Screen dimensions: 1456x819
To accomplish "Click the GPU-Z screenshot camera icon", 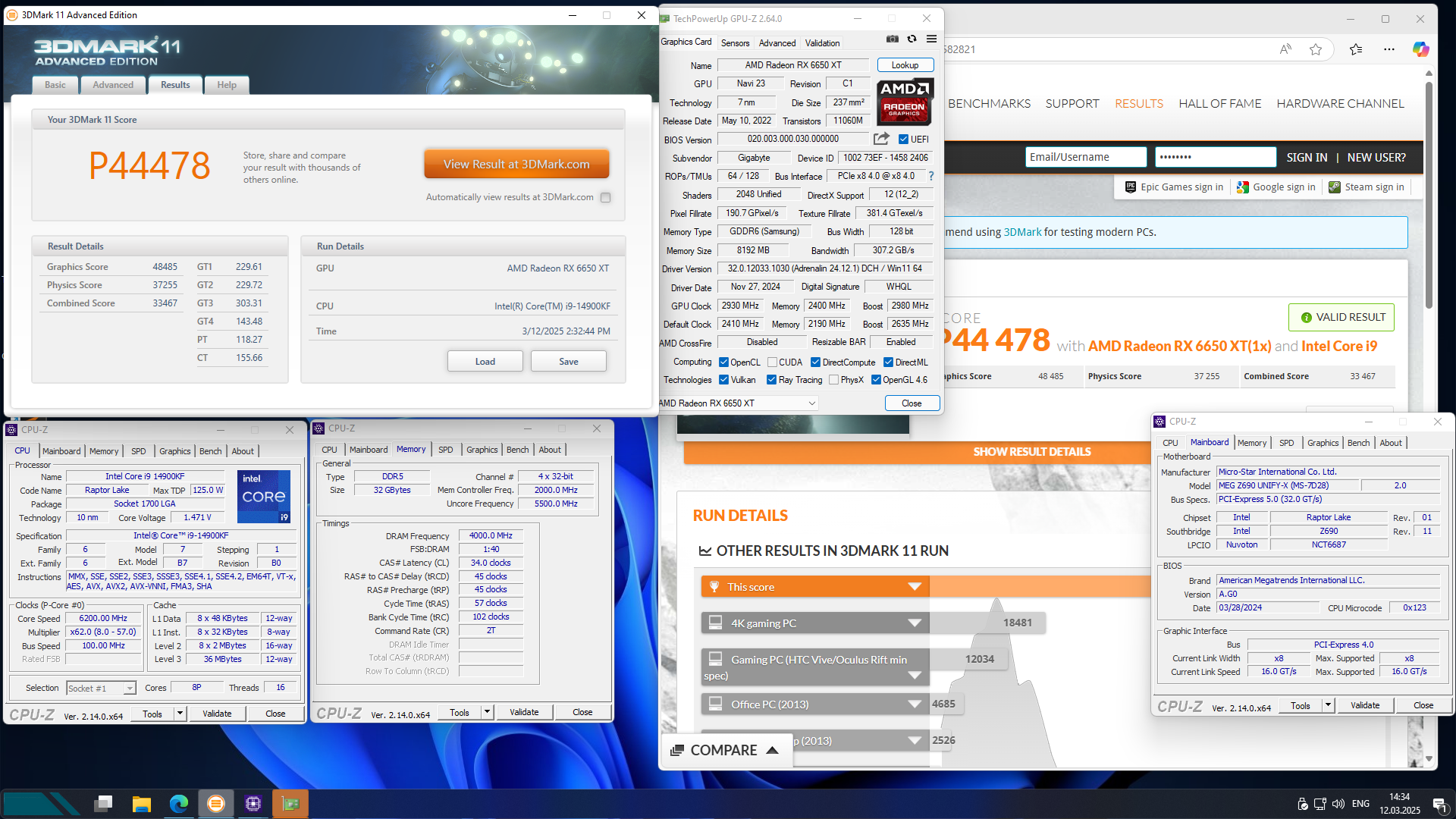I will click(x=893, y=39).
